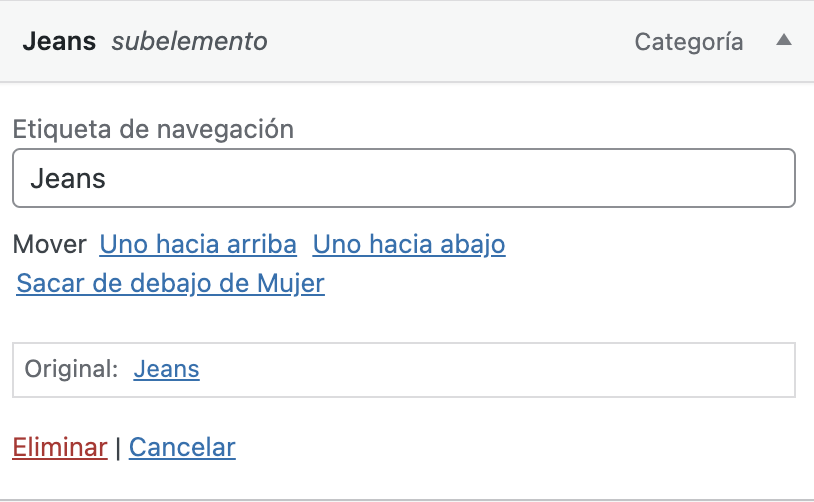This screenshot has width=814, height=502.
Task: Click empty space inside the Original box
Action: pos(500,370)
